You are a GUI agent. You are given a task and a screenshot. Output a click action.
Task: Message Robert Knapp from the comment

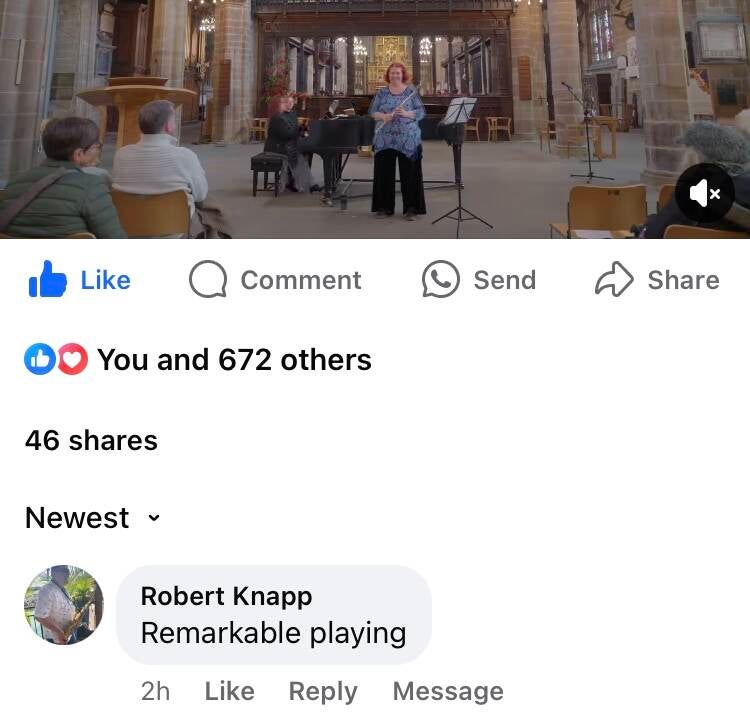pos(448,692)
